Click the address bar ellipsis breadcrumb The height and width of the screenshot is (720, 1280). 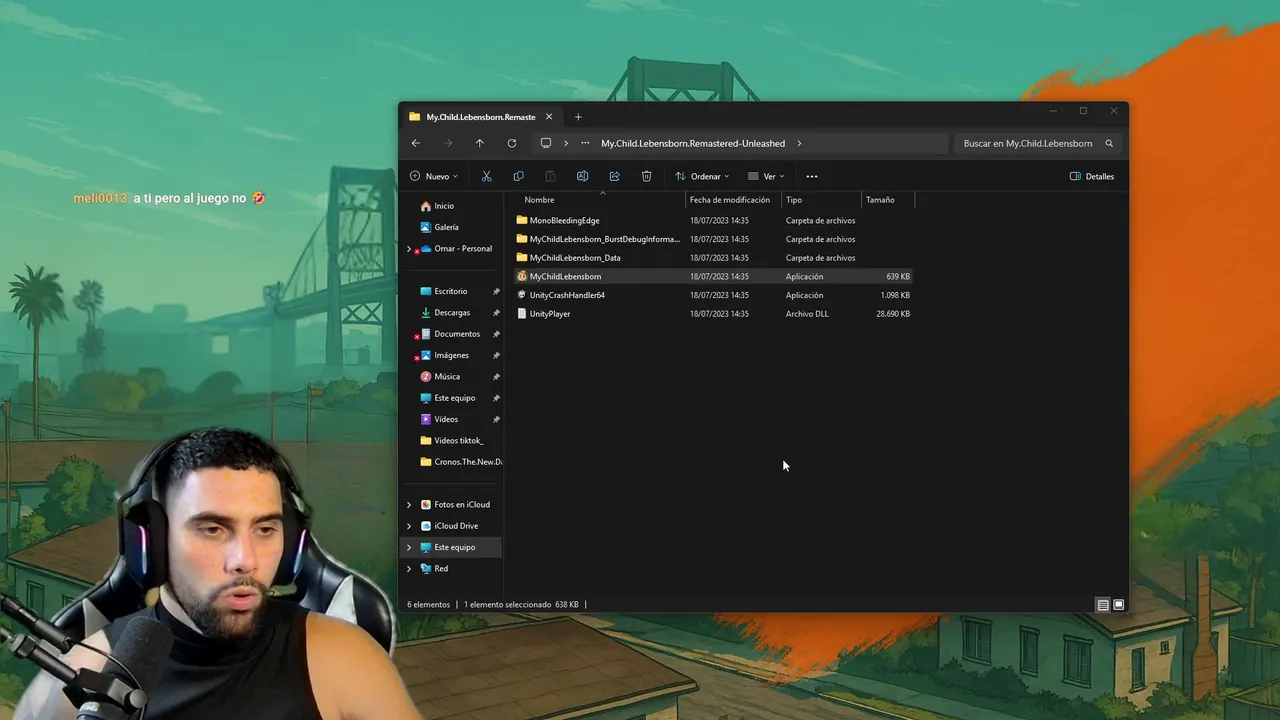pos(585,143)
